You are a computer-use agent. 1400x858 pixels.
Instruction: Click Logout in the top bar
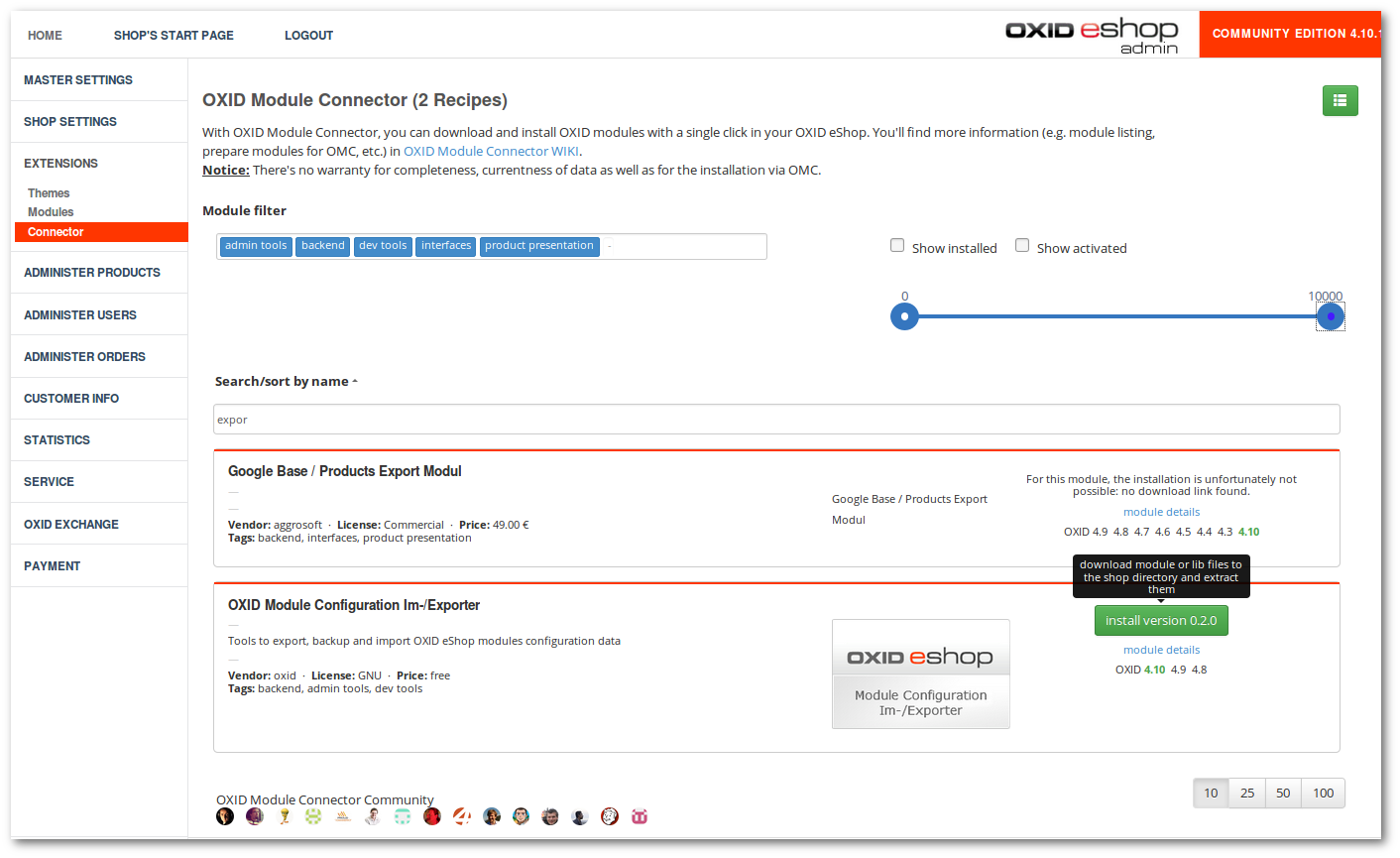tap(308, 35)
